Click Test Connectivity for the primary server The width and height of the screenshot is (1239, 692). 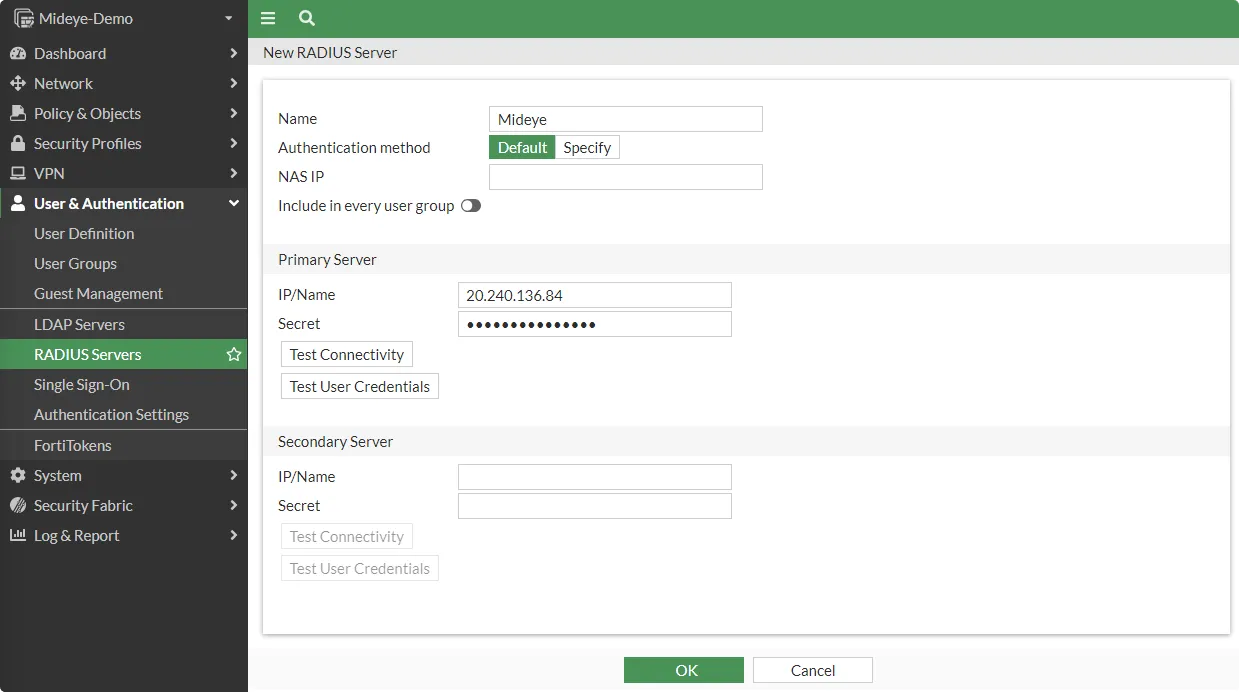click(x=346, y=353)
